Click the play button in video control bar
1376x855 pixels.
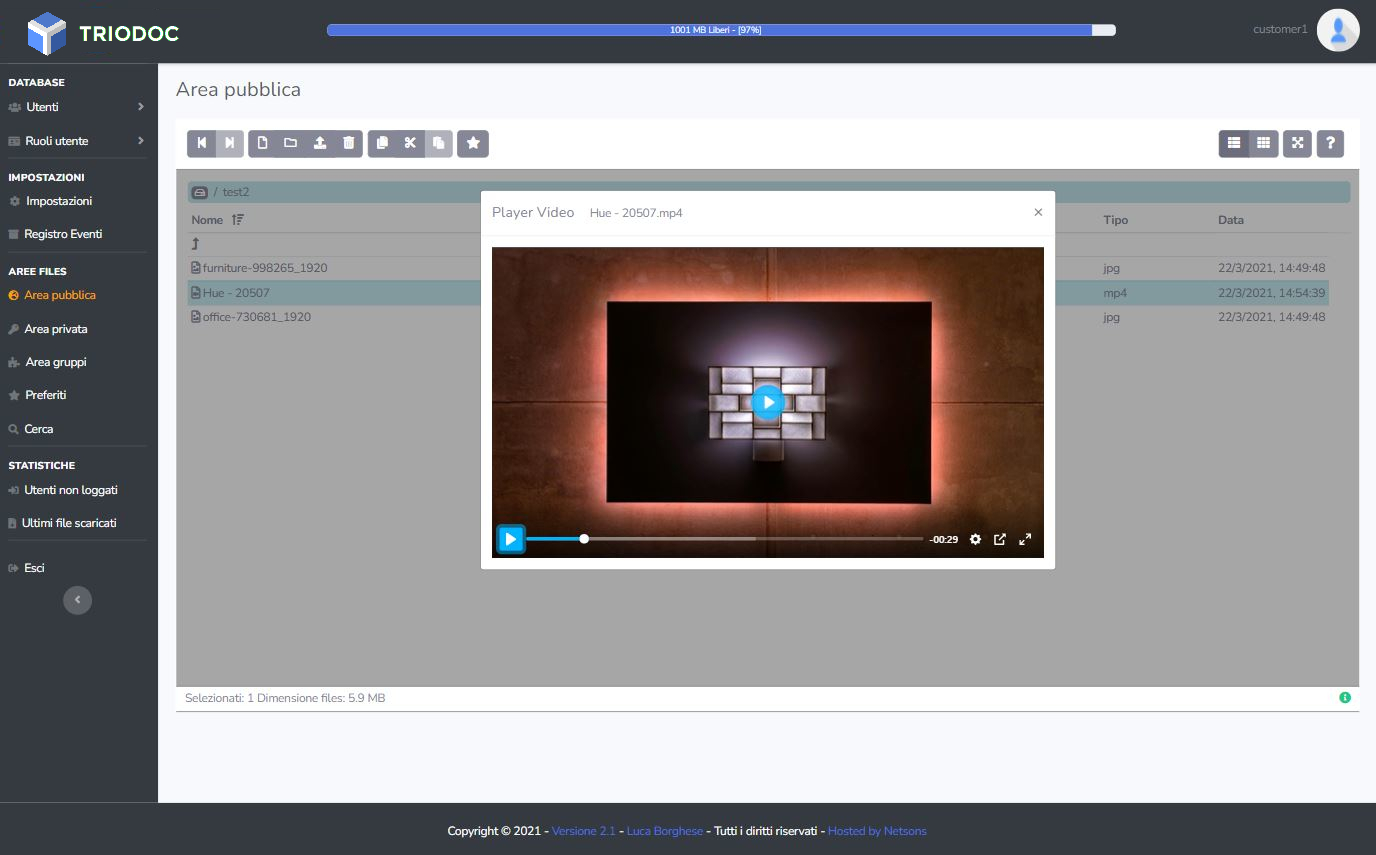[510, 539]
